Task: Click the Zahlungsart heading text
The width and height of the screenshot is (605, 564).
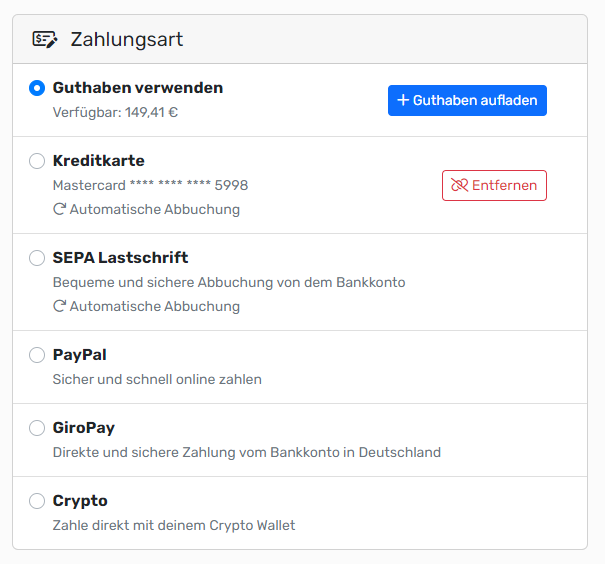Action: click(126, 40)
